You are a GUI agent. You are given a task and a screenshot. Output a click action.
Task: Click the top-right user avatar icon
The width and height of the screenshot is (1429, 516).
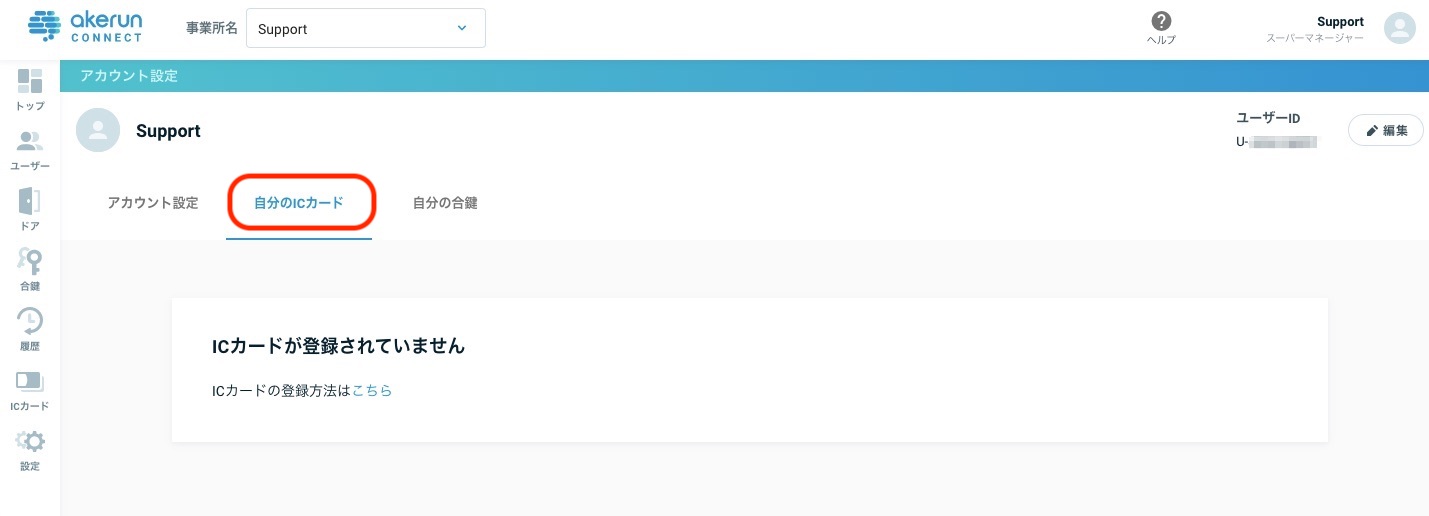click(x=1400, y=28)
